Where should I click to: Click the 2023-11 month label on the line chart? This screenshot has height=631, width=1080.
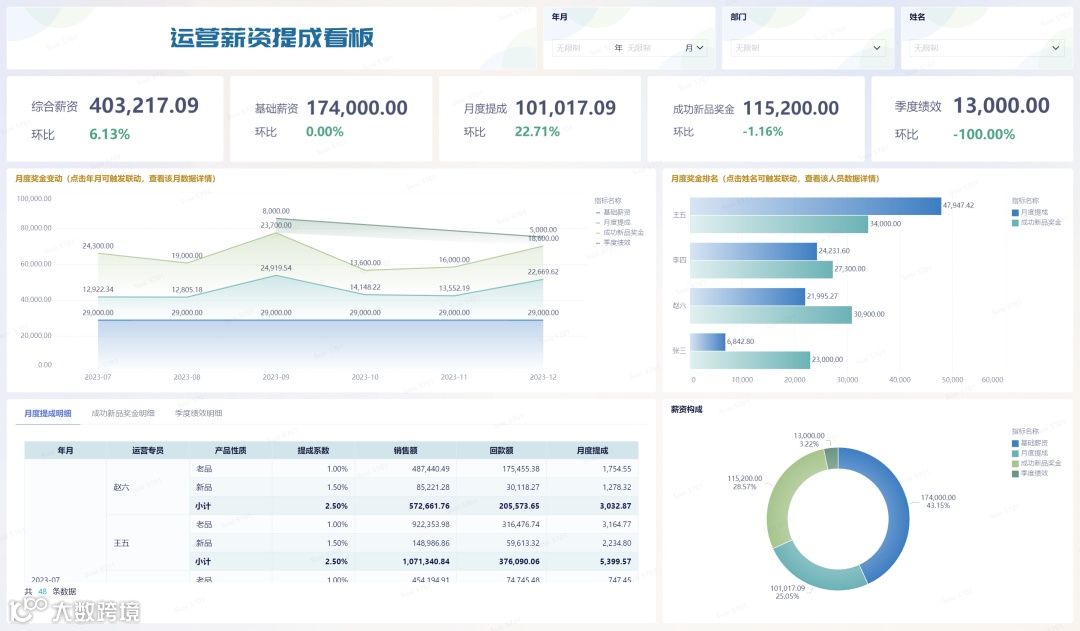(x=454, y=377)
